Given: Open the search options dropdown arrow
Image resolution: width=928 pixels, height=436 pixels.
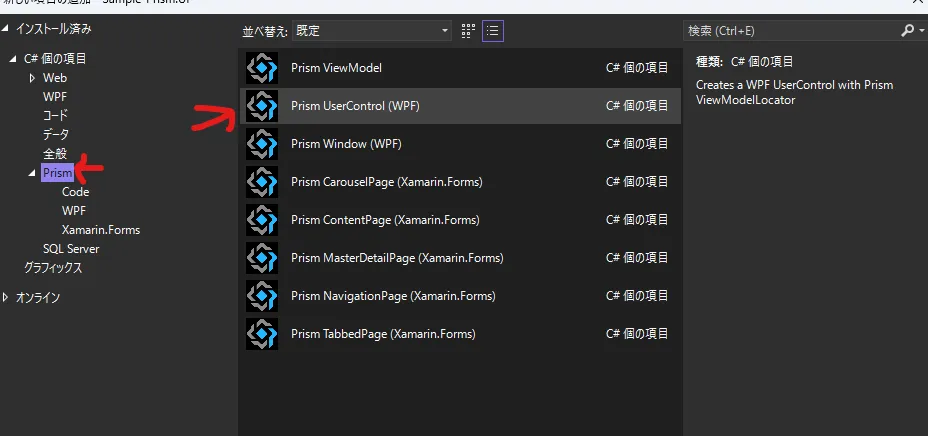Looking at the screenshot, I should tap(921, 31).
